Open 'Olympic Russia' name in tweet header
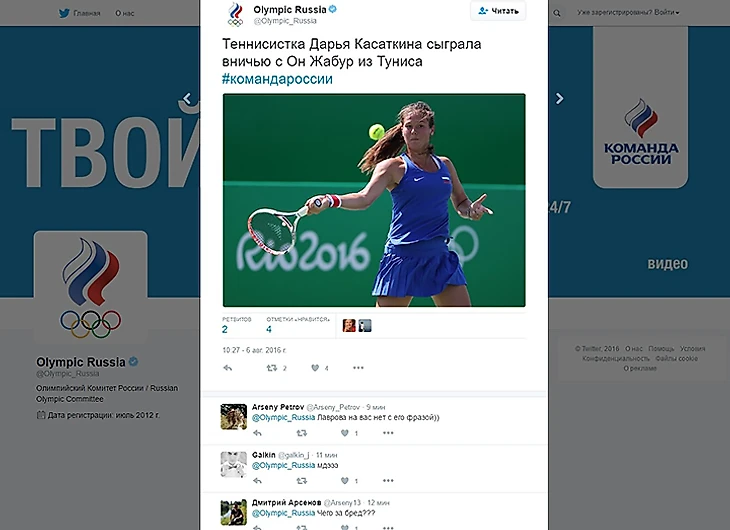 pyautogui.click(x=290, y=9)
